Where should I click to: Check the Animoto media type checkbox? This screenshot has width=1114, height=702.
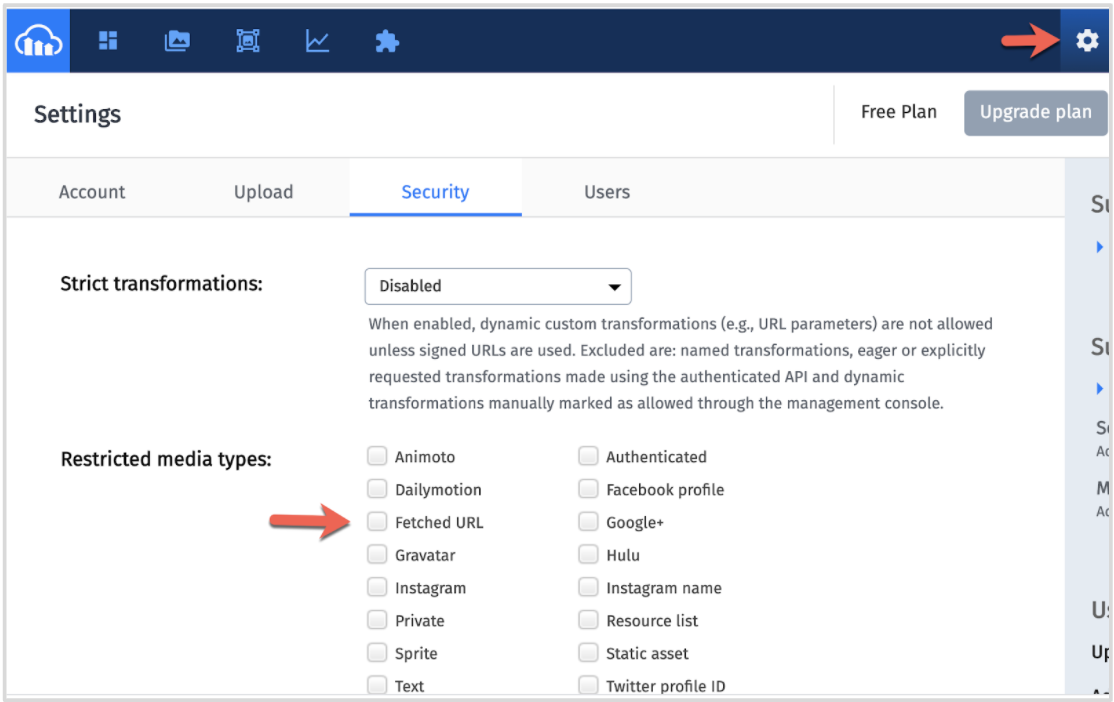(377, 456)
